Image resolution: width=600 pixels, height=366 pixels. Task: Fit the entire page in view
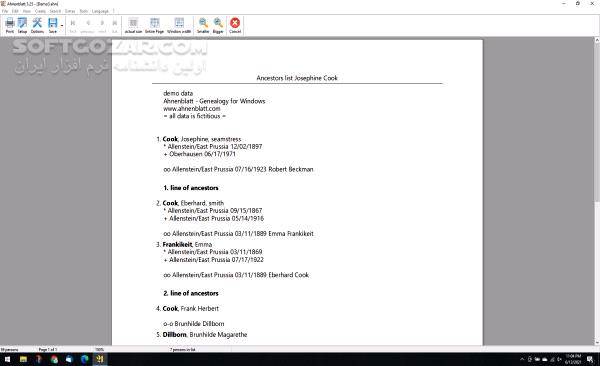tap(155, 25)
